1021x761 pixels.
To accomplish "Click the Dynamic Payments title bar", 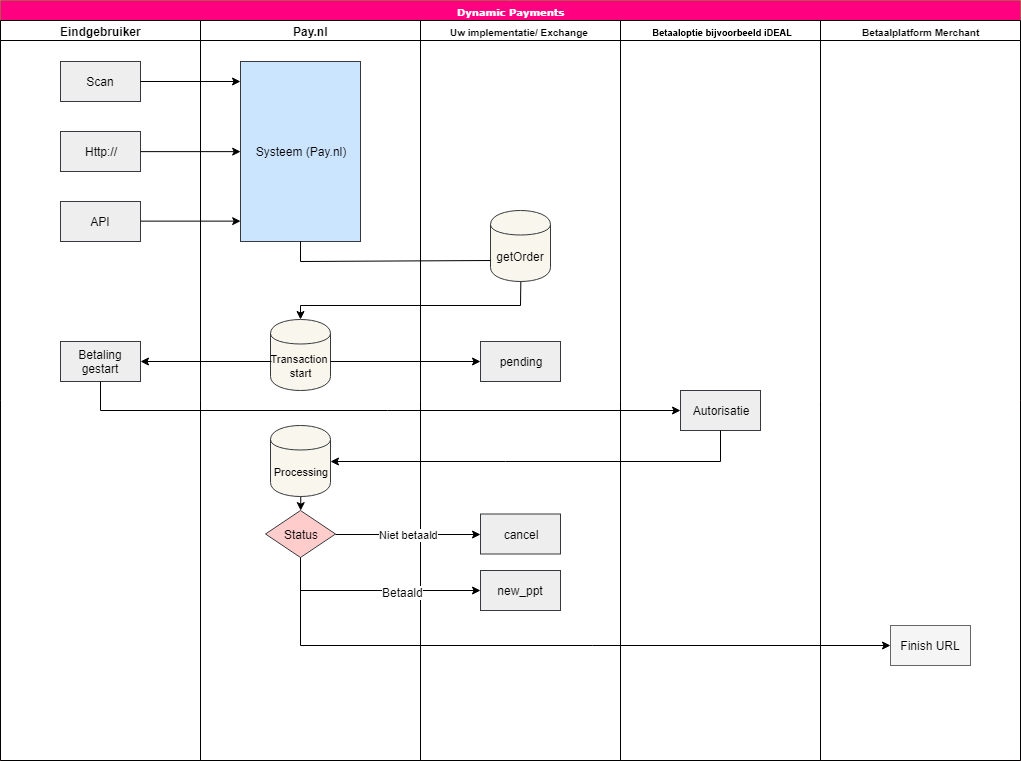I will [x=510, y=12].
